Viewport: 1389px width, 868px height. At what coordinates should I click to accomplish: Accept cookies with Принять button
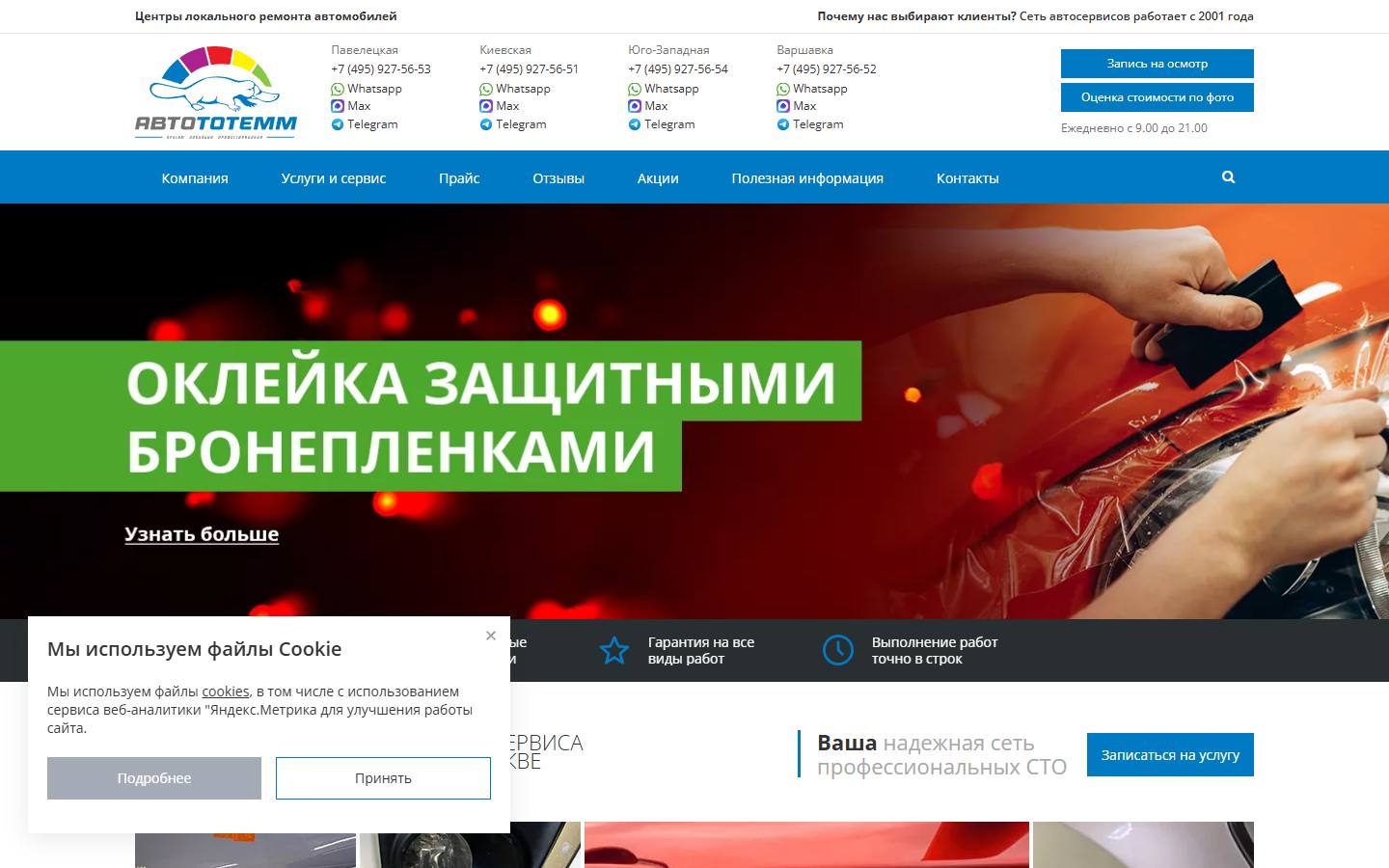coord(383,778)
